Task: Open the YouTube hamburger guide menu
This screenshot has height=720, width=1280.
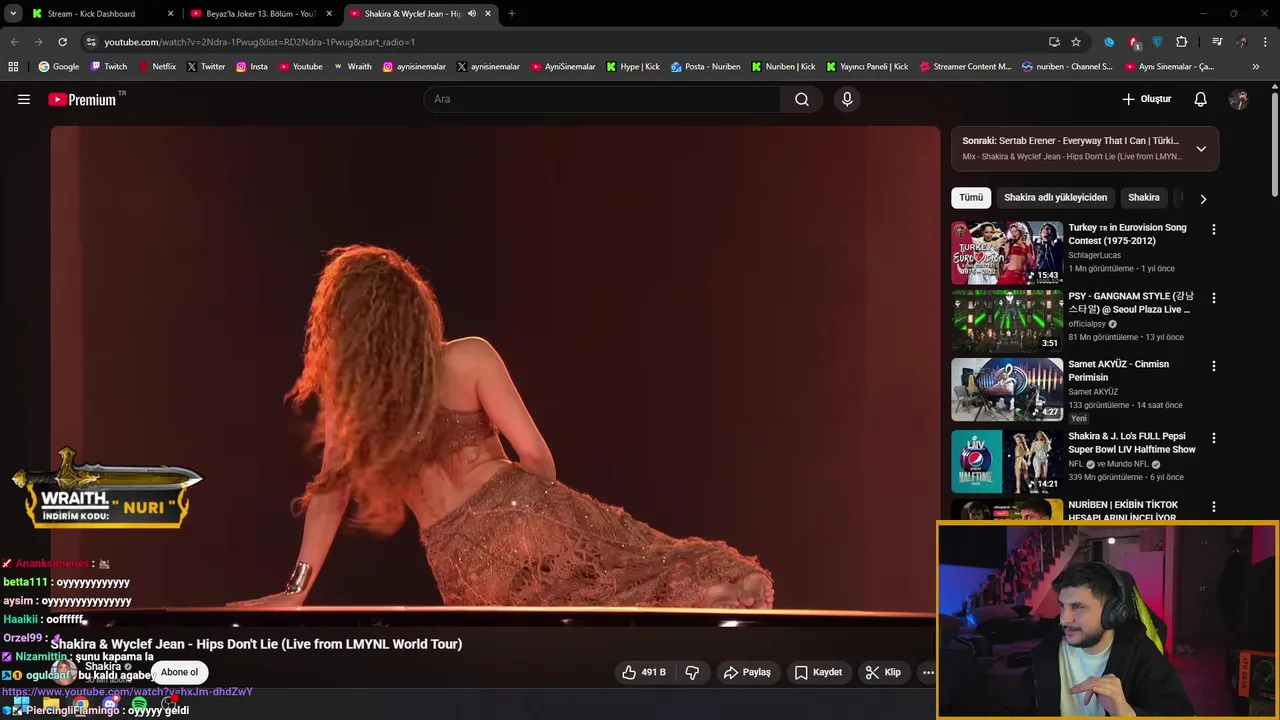Action: pos(24,99)
